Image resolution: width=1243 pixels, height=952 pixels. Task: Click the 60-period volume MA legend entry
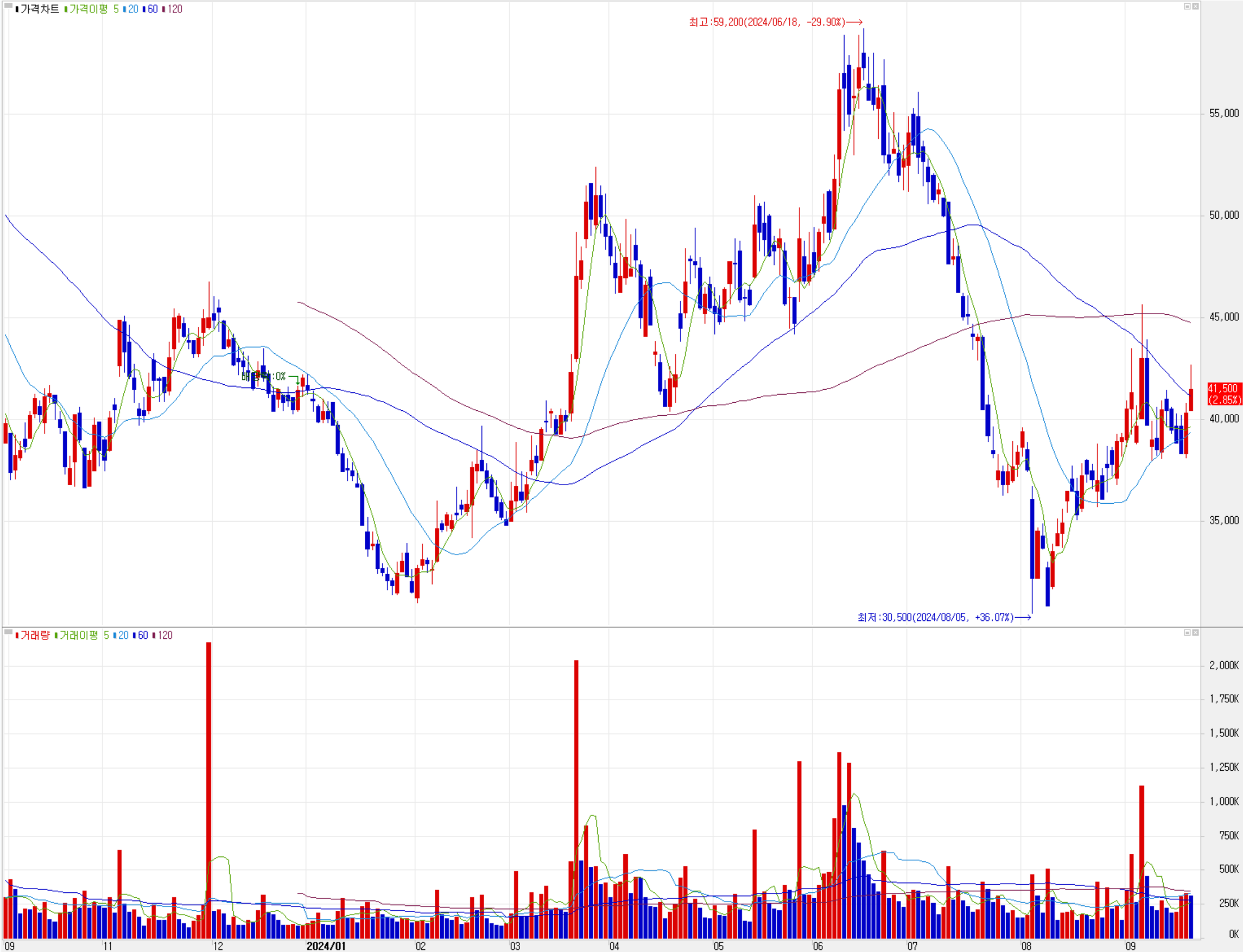tap(142, 635)
